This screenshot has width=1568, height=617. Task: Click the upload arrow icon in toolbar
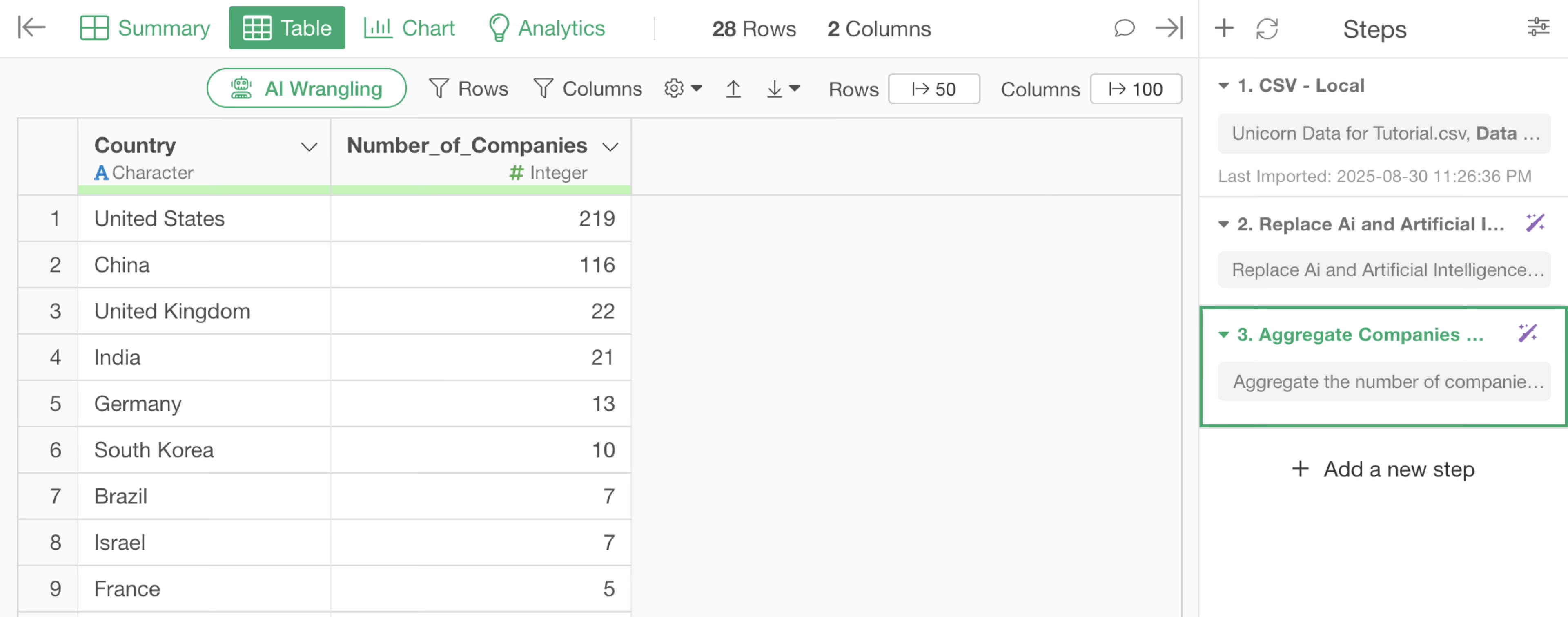(733, 89)
